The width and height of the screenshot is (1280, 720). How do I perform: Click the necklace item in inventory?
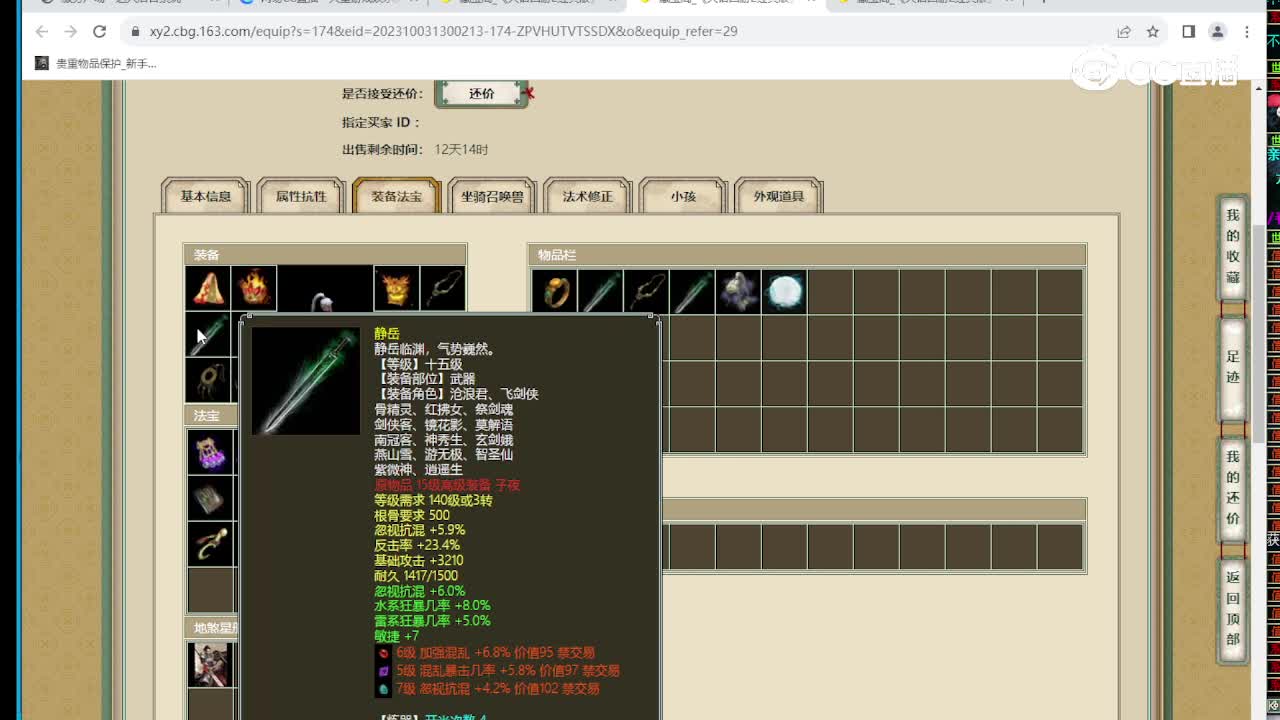coord(646,292)
